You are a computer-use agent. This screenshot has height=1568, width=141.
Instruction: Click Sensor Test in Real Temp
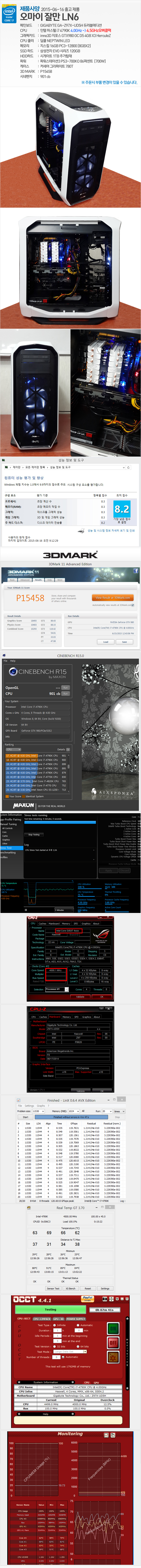(x=53, y=1289)
